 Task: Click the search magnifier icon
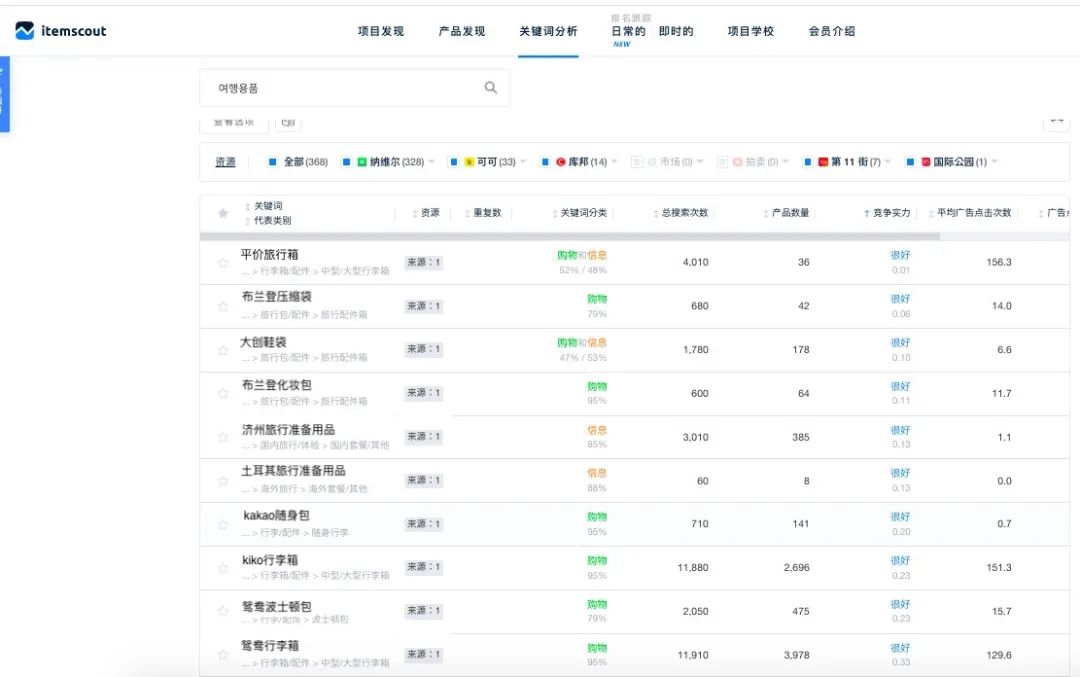[490, 87]
